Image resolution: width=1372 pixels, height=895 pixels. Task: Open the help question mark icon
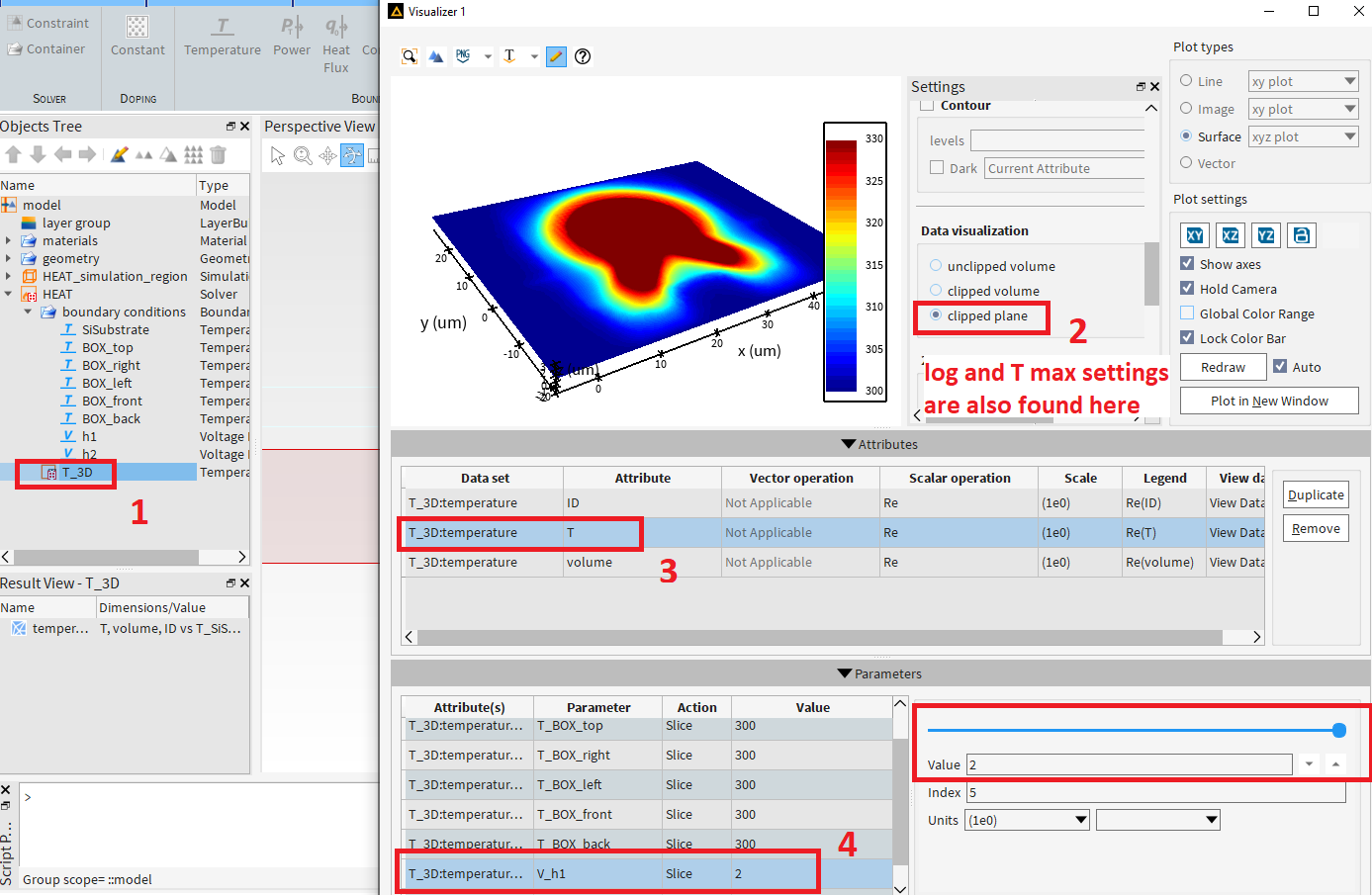583,56
